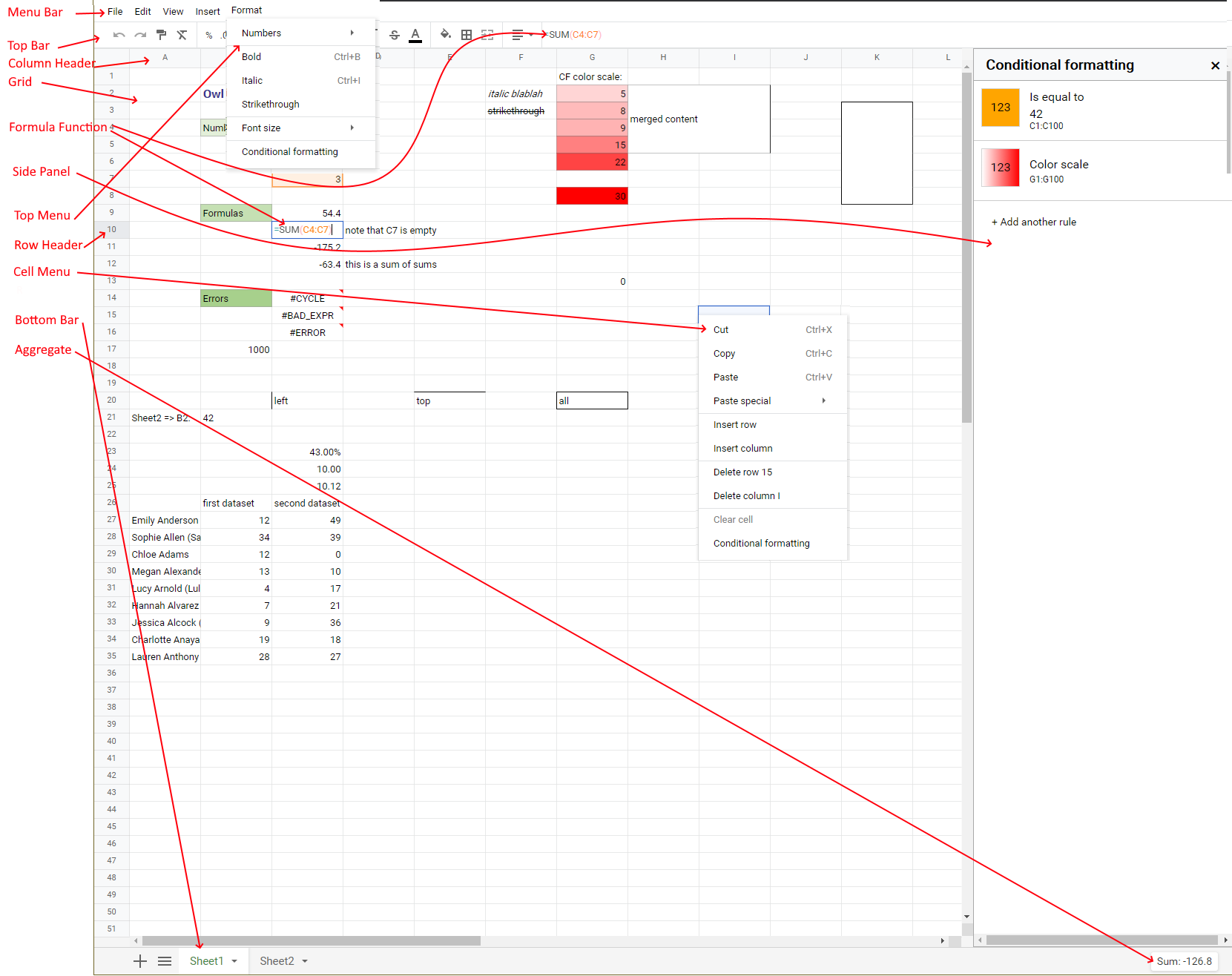Open the Sheet2 tab dropdown arrow
Screen dimensions: 1232x976
305,961
